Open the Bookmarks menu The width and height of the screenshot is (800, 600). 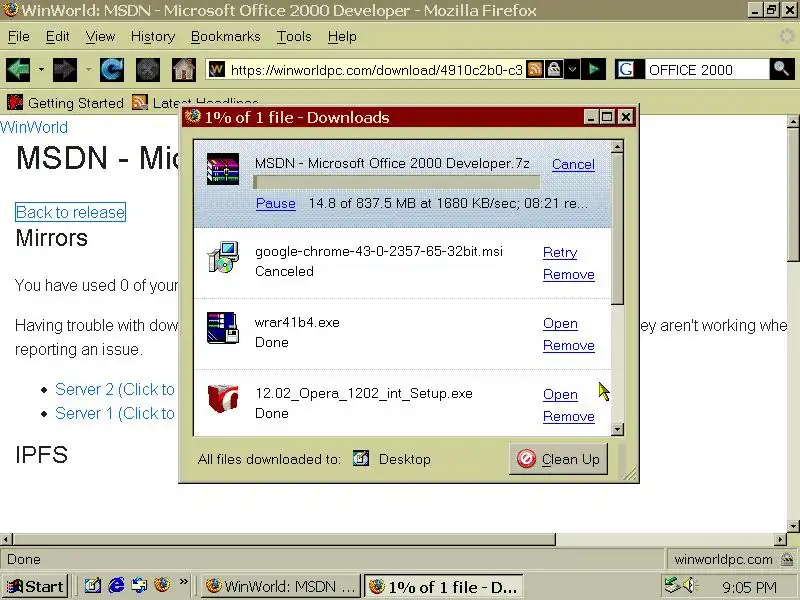[x=226, y=37]
